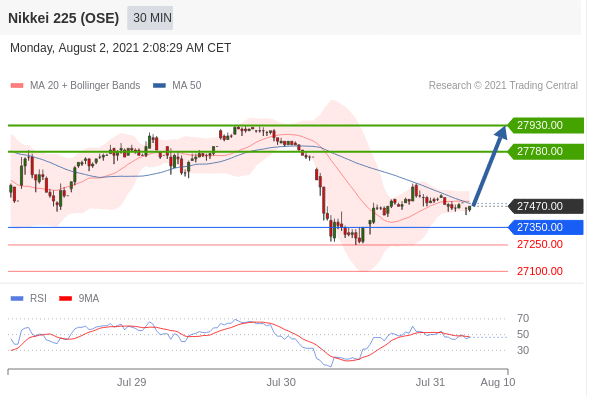The height and width of the screenshot is (396, 609).
Task: Click the MA 20 + Bollinger Bands swatch
Action: (x=17, y=85)
